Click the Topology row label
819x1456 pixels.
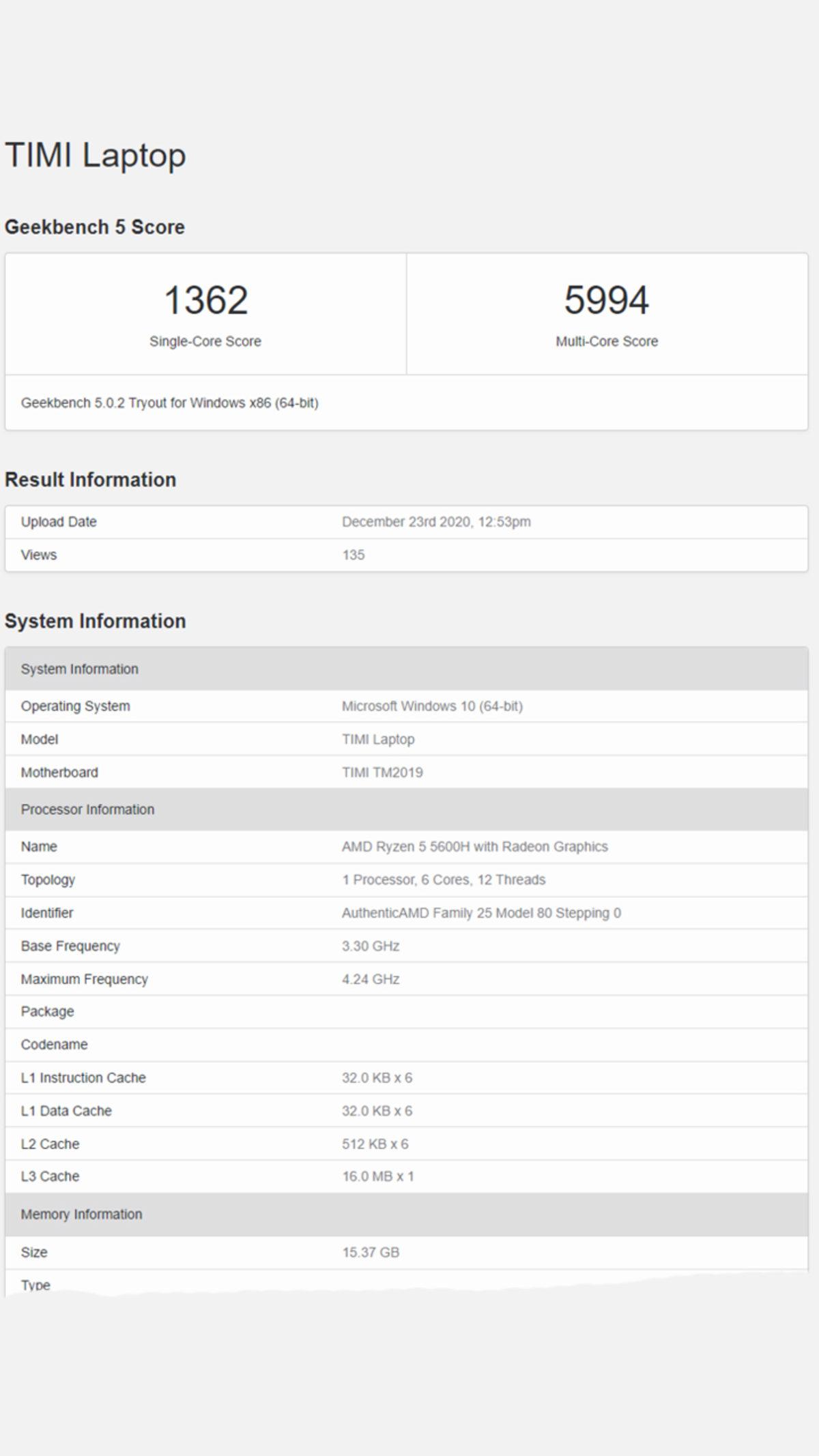[x=48, y=880]
